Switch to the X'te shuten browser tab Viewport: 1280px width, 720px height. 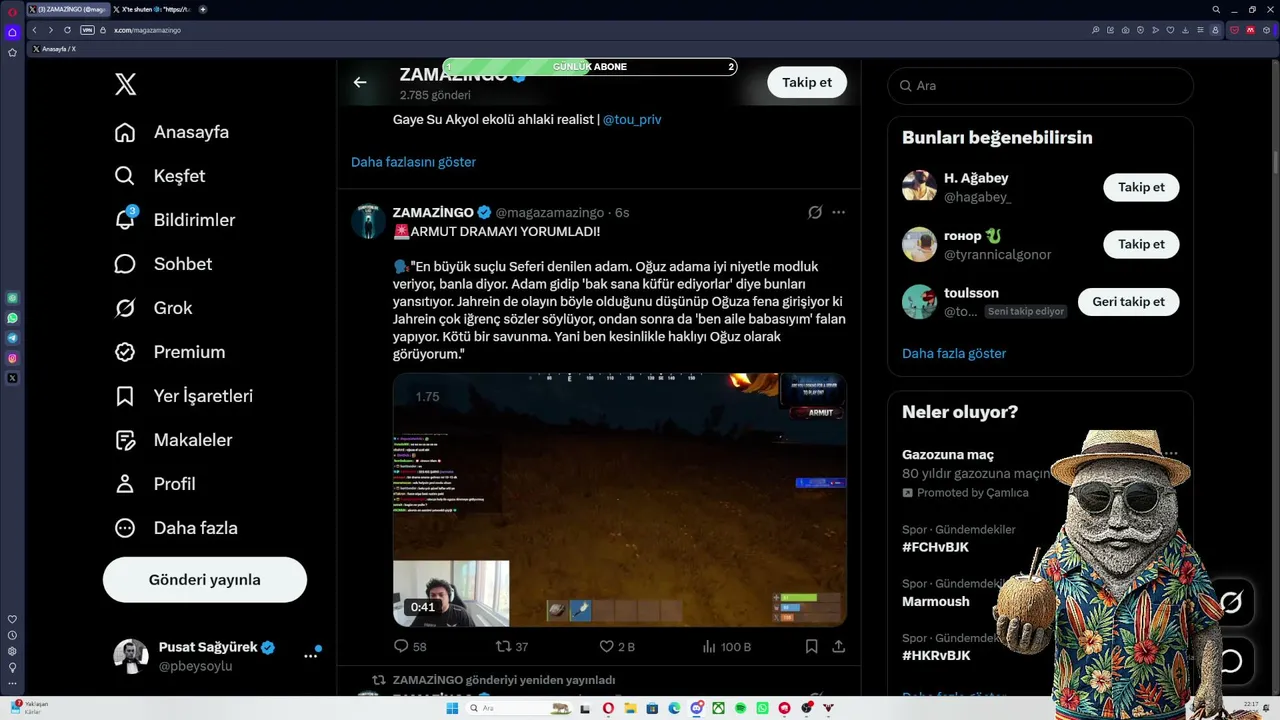(x=150, y=9)
